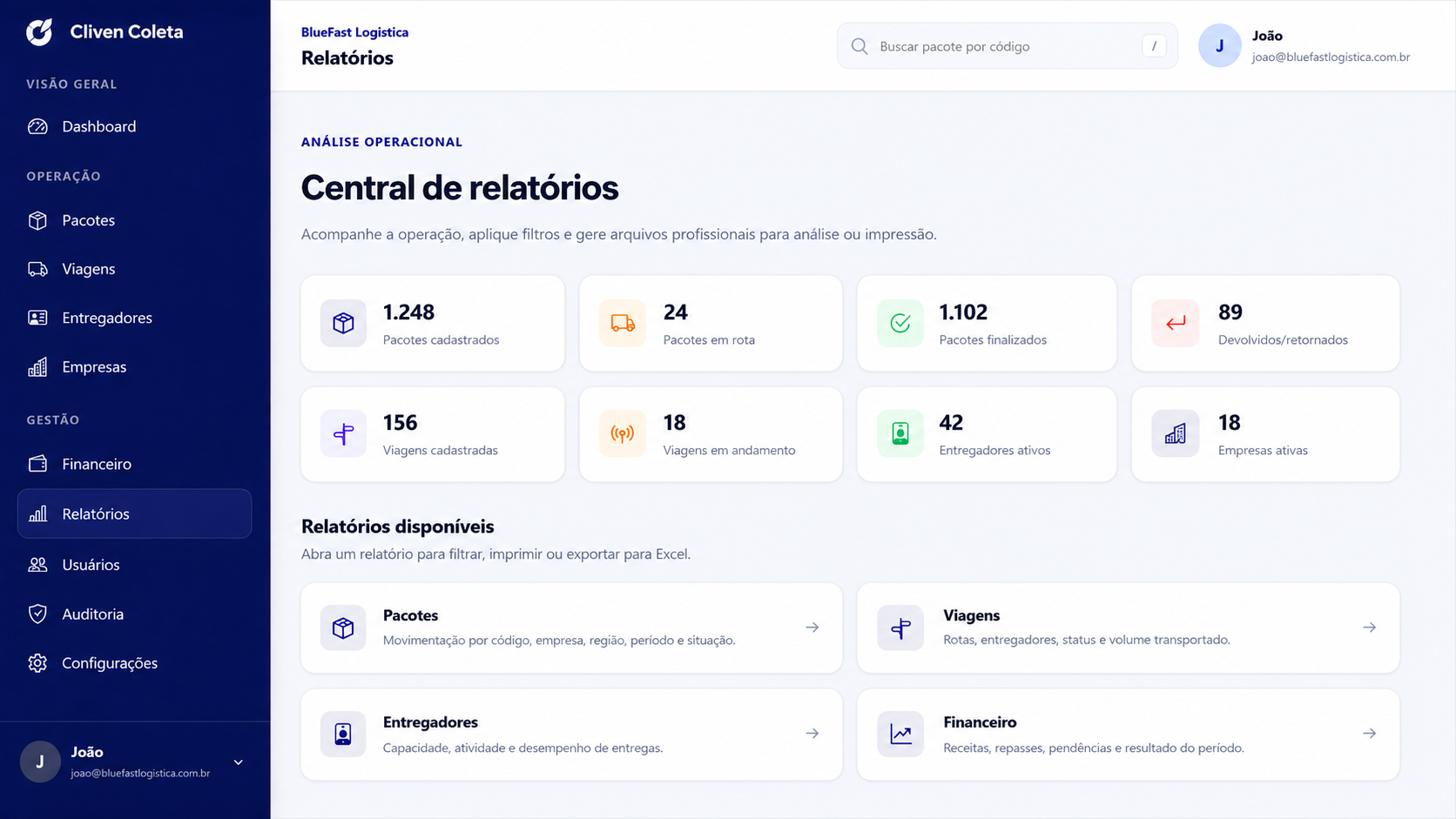Open the Pacotes report arrow
Image resolution: width=1456 pixels, height=819 pixels.
(812, 627)
